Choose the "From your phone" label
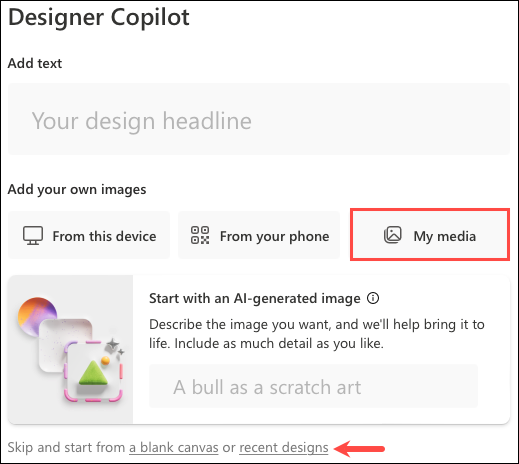519x464 pixels. click(275, 236)
